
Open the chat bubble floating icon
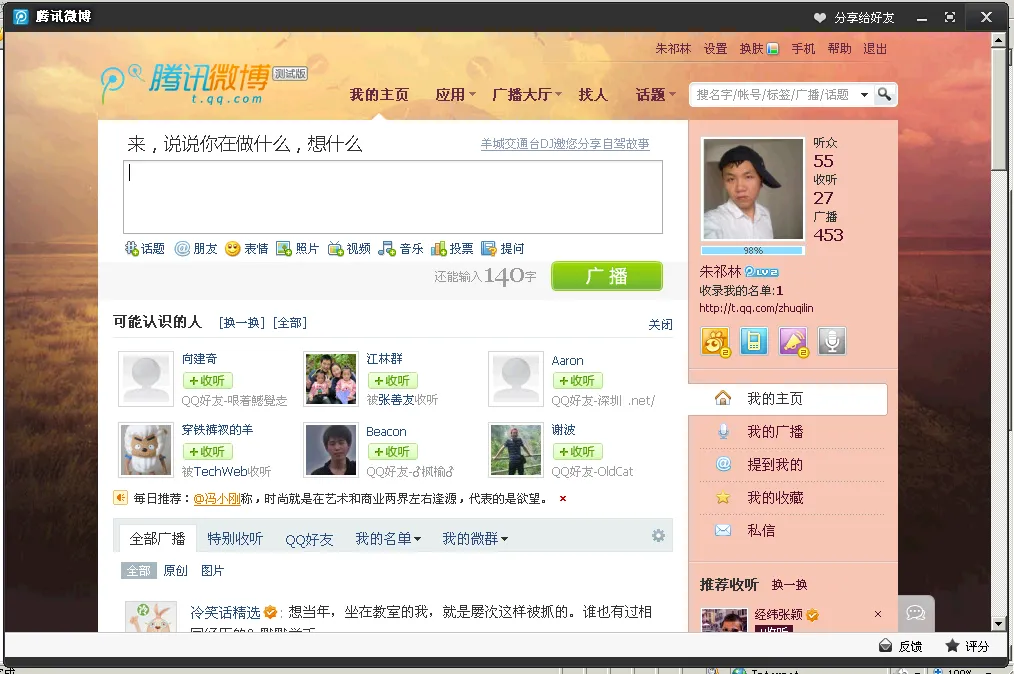[x=916, y=613]
